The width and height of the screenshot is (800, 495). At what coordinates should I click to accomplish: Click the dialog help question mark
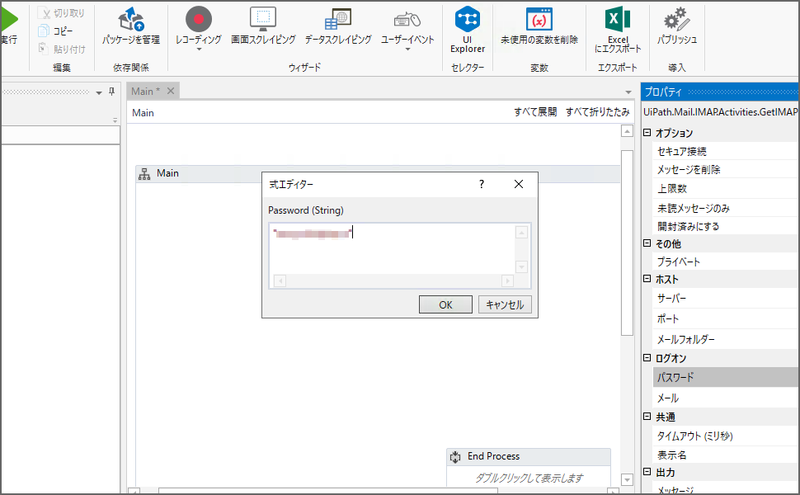click(x=481, y=184)
